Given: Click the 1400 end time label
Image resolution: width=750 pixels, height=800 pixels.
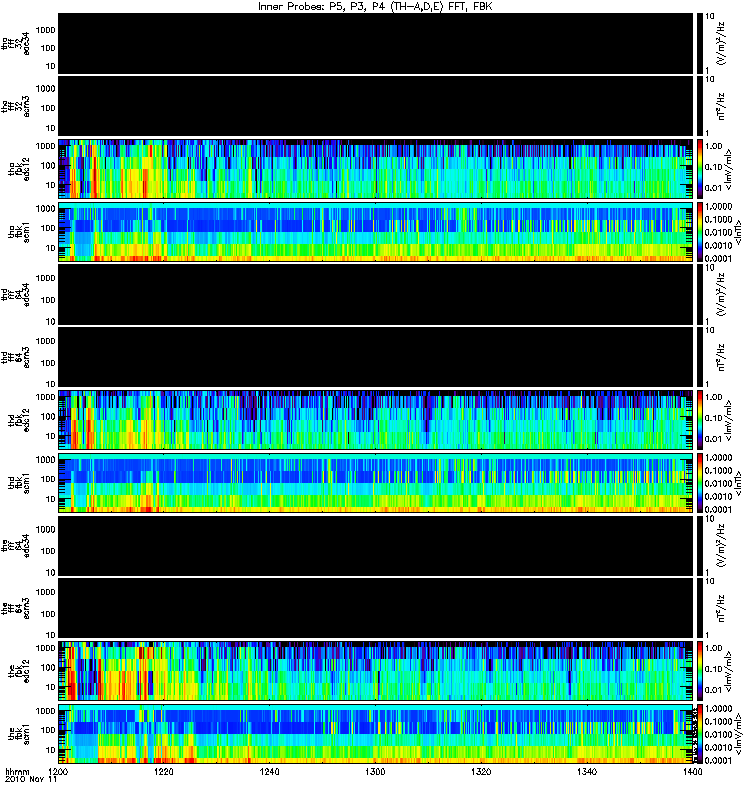Looking at the screenshot, I should coord(693,771).
